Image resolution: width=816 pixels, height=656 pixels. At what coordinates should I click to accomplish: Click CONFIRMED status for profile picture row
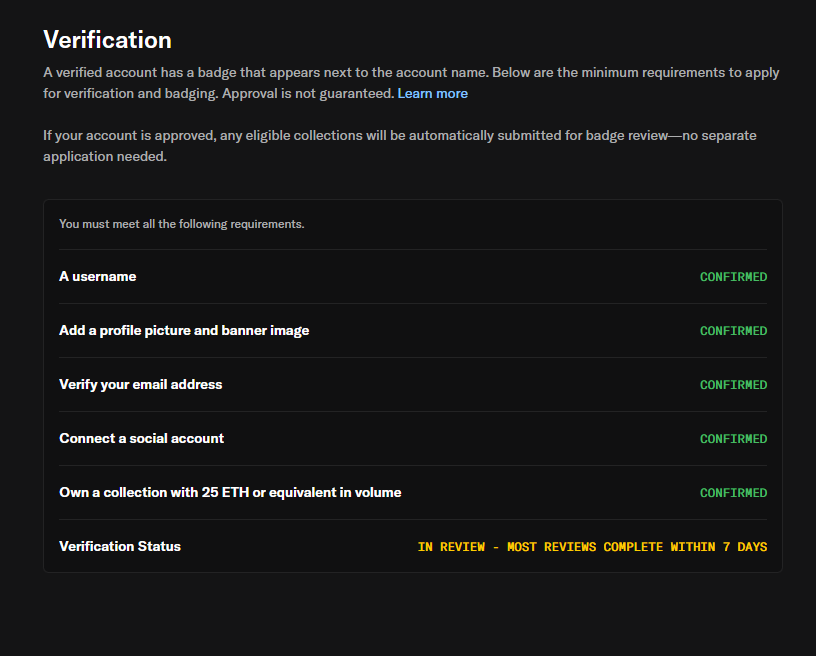(733, 331)
